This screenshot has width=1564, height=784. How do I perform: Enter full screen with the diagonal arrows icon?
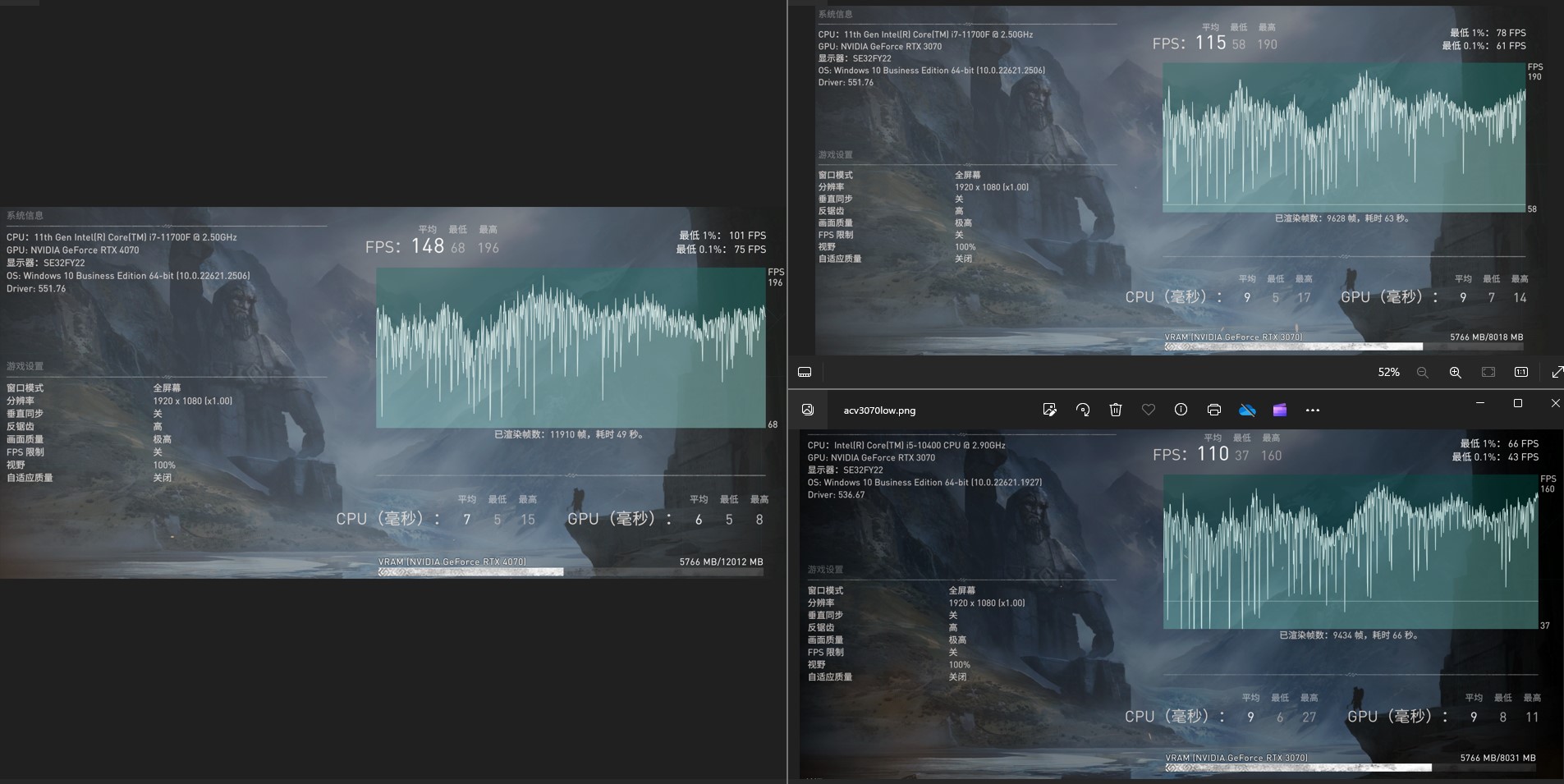pos(1557,372)
